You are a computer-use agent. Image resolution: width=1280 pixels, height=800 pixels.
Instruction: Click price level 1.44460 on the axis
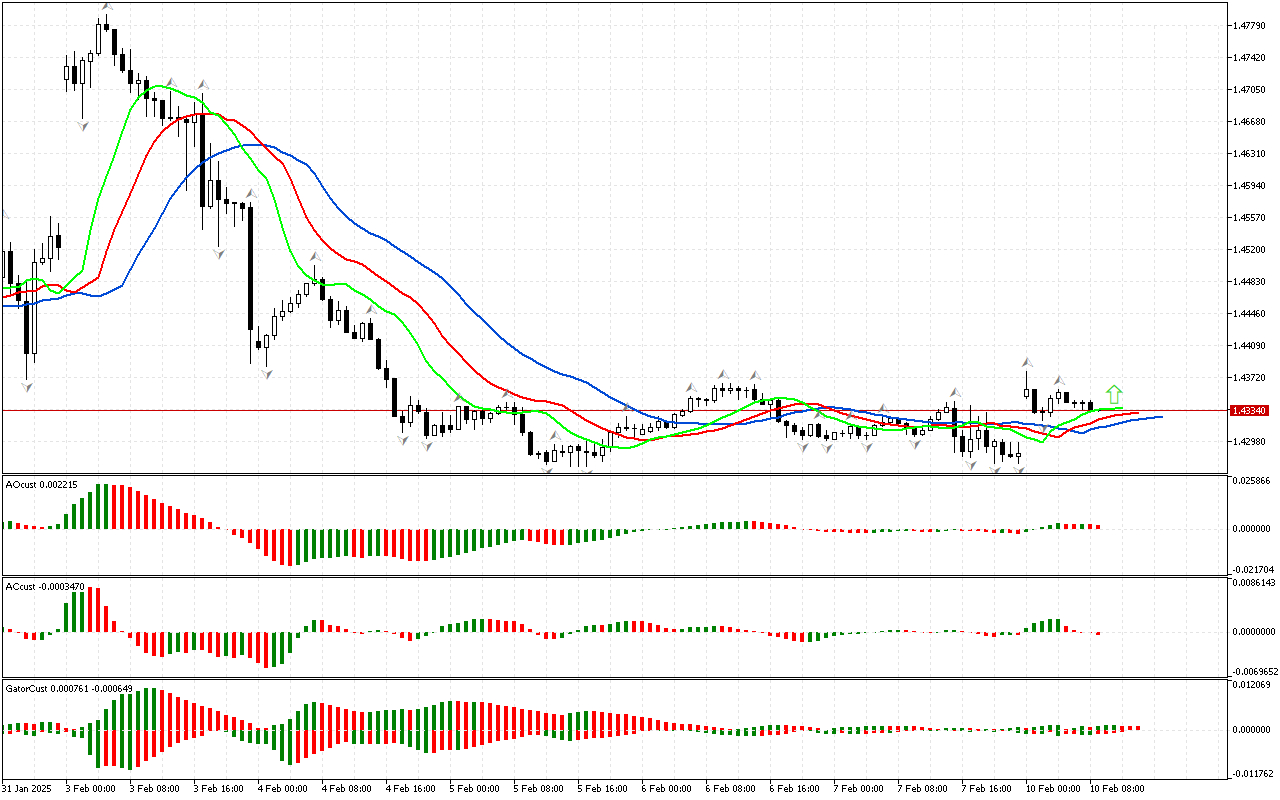tap(1251, 314)
